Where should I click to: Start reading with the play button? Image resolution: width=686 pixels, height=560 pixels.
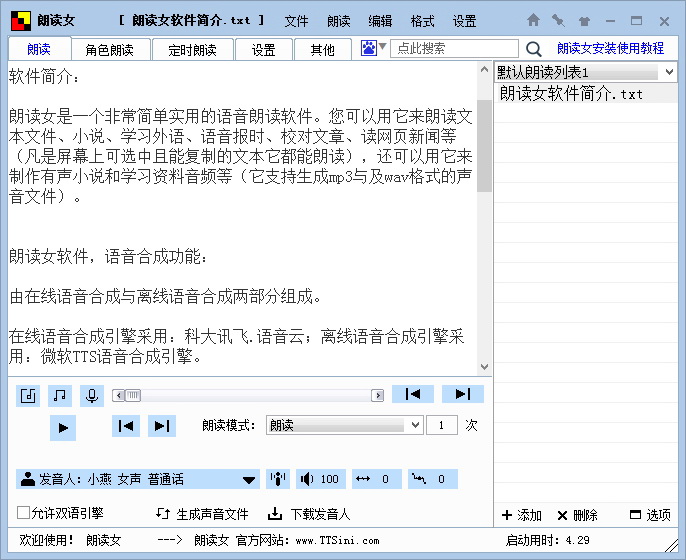(63, 427)
